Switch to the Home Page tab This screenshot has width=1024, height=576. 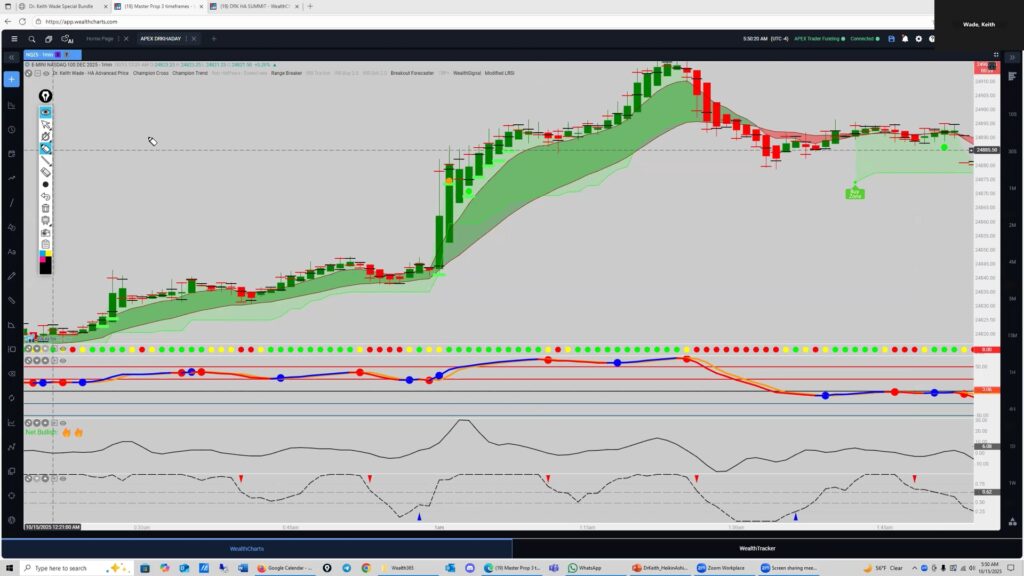pyautogui.click(x=100, y=39)
